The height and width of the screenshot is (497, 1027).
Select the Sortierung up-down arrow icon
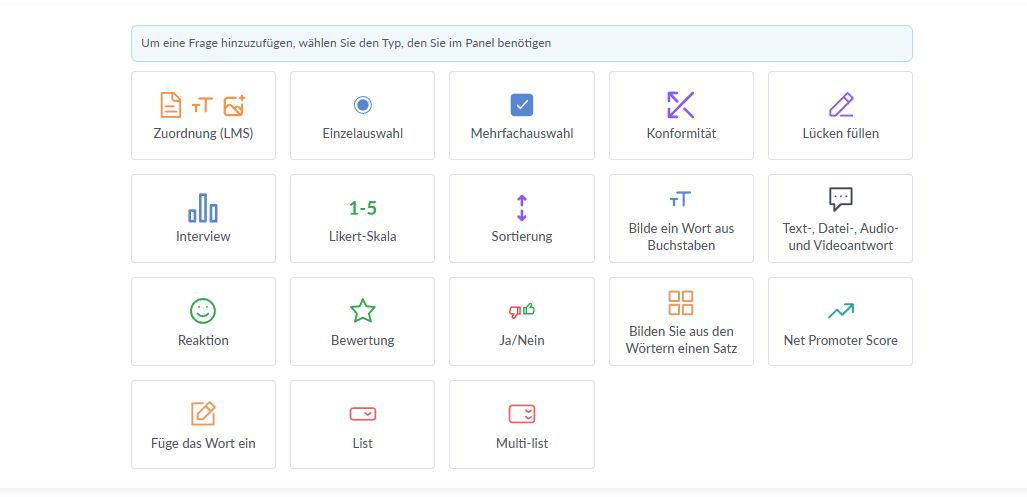click(x=521, y=208)
